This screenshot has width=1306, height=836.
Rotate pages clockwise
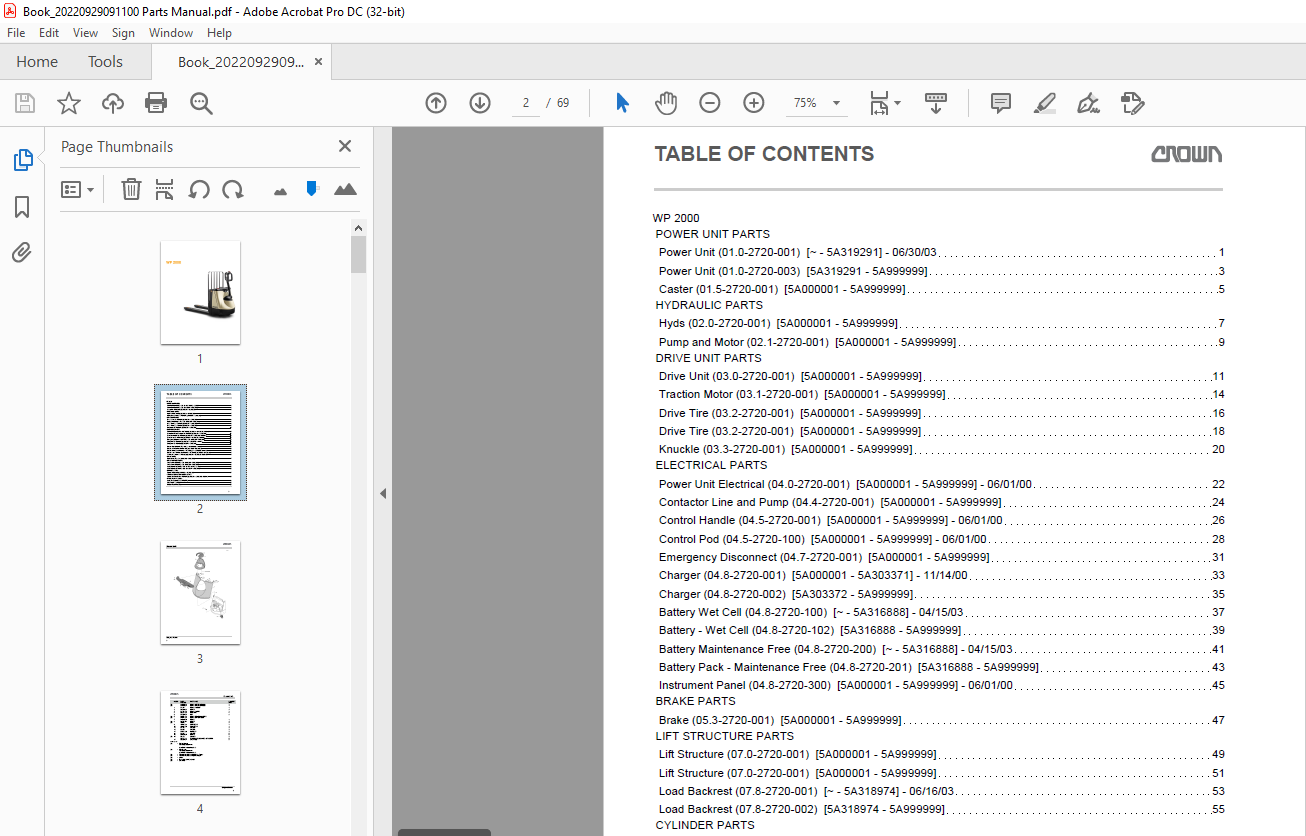click(x=233, y=189)
